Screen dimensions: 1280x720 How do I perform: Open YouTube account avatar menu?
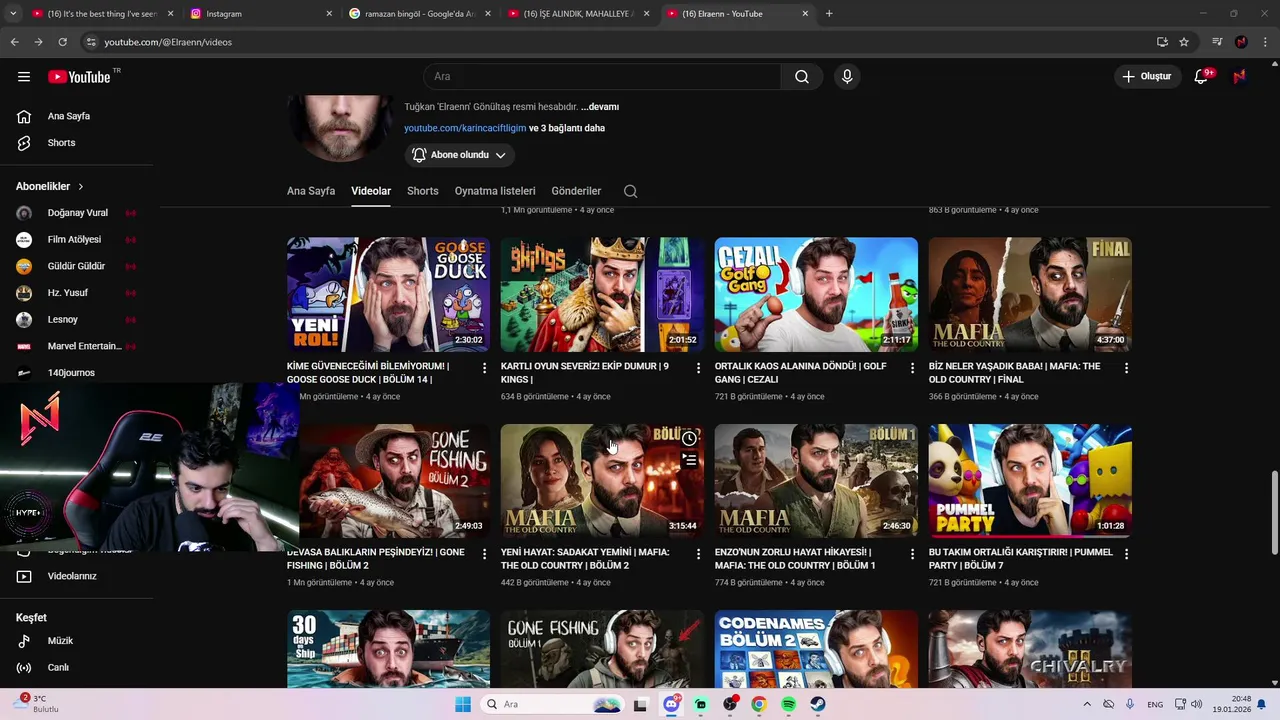1239,77
